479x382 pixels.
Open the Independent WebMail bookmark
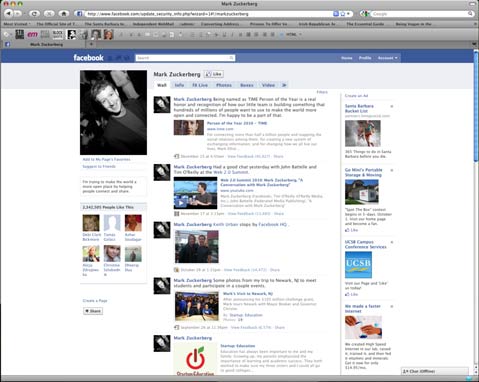pyautogui.click(x=153, y=24)
